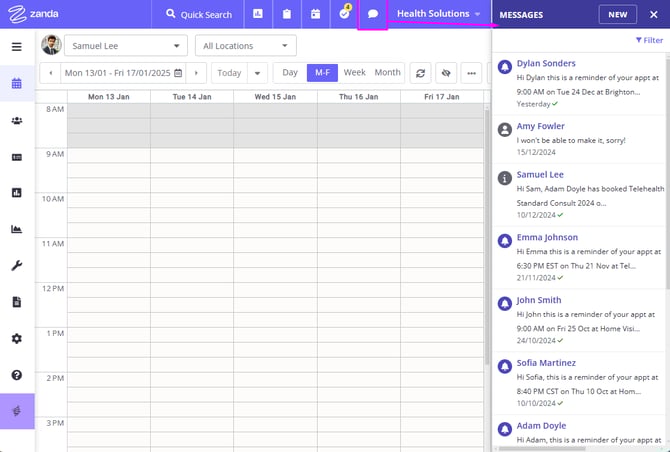Open the help question mark icon
Screen dimensions: 670x452
coord(17,375)
